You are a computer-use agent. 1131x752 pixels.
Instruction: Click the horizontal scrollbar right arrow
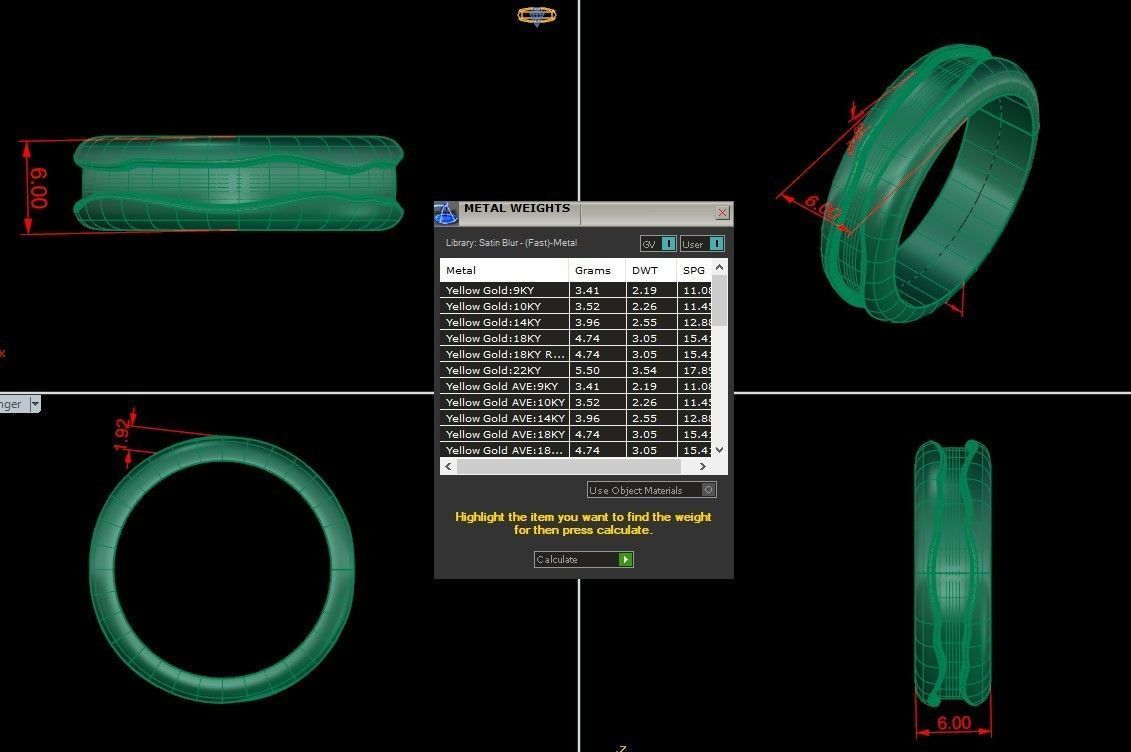(x=703, y=466)
